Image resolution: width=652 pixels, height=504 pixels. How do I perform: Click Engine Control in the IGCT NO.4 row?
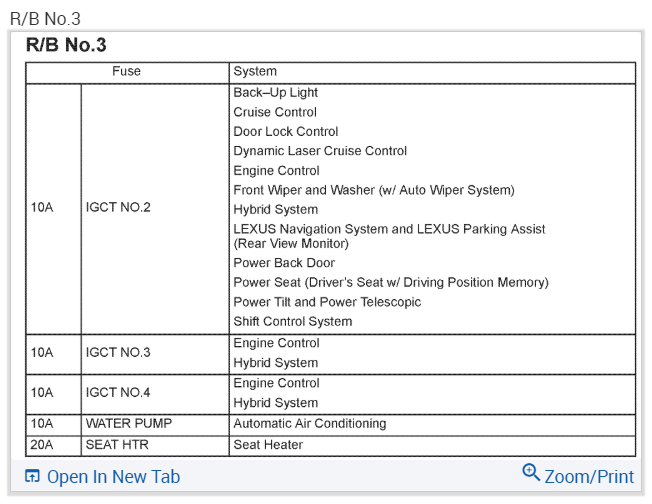pos(276,383)
